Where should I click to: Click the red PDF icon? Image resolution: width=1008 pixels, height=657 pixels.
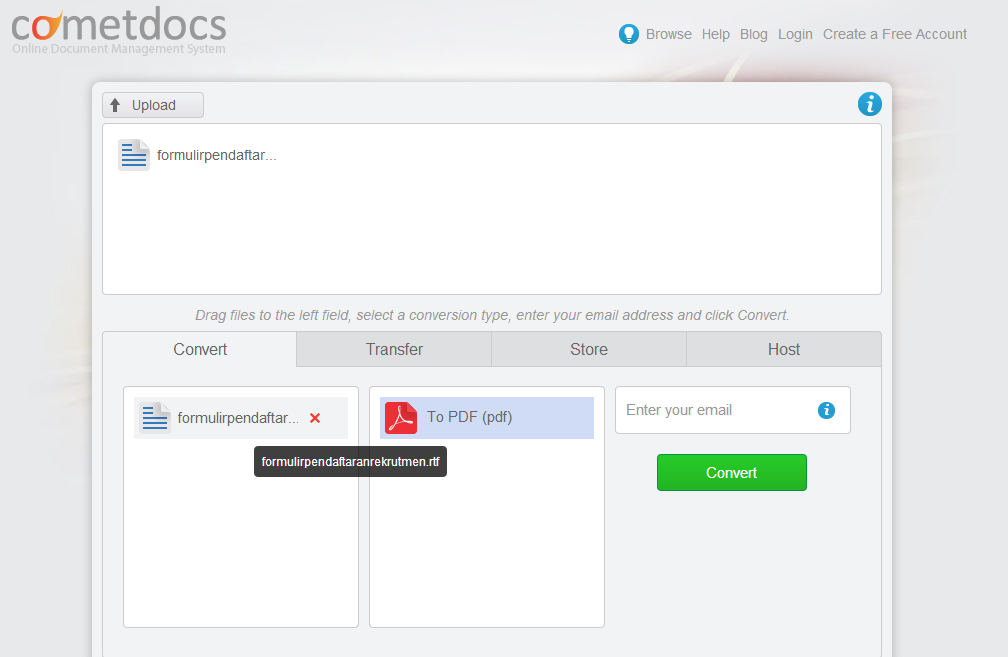coord(401,418)
